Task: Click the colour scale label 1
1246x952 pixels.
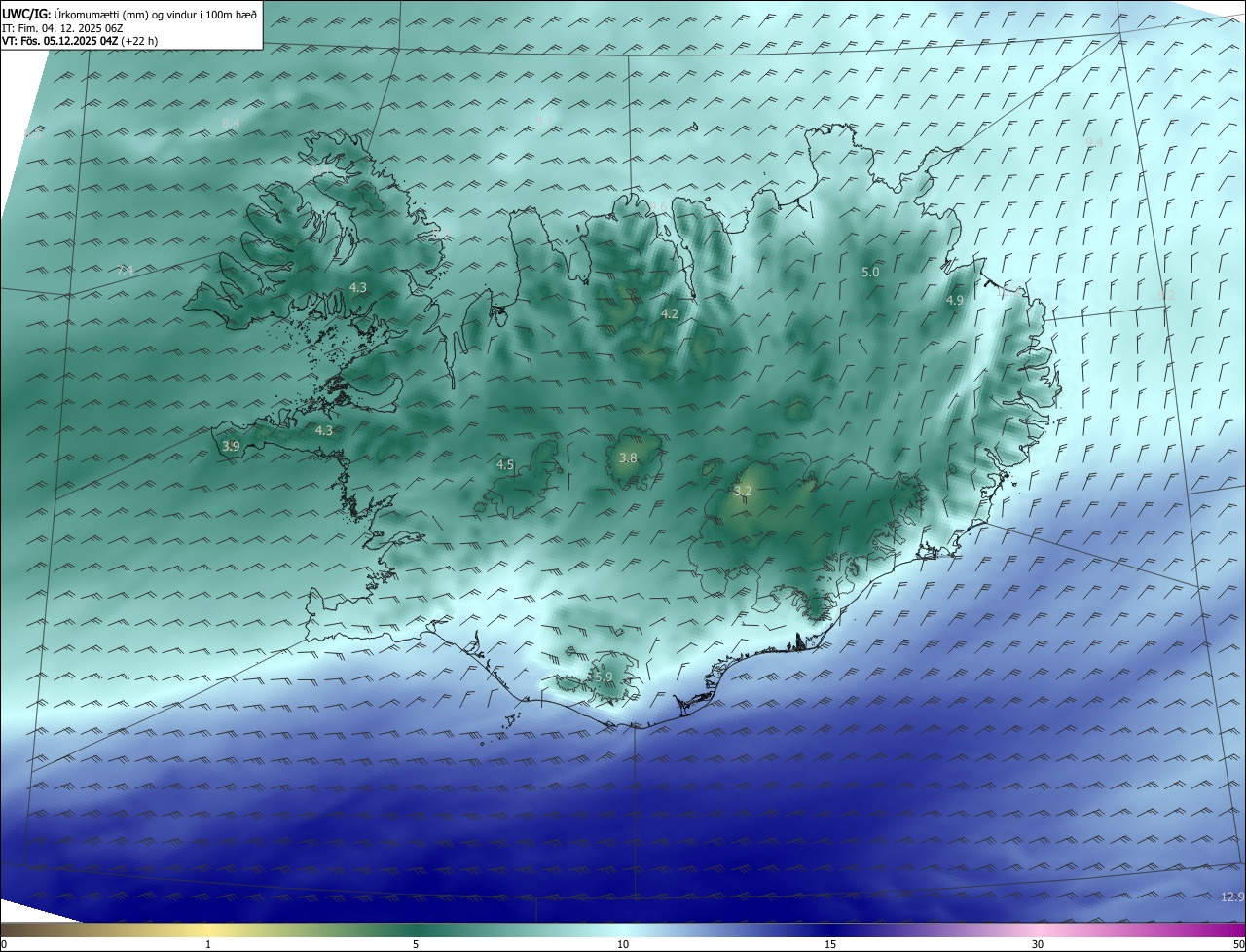Action: [x=208, y=944]
